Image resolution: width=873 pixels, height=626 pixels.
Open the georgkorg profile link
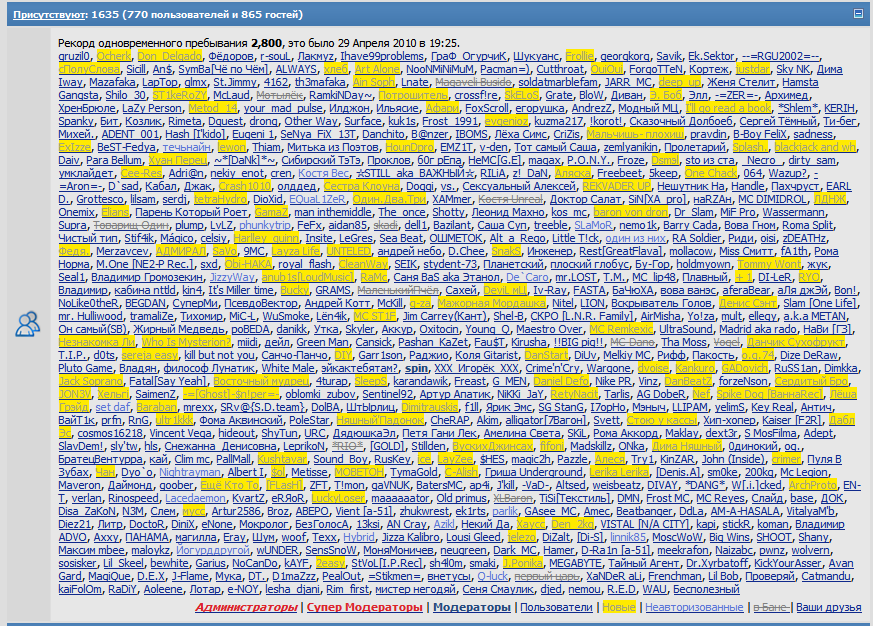[625, 56]
